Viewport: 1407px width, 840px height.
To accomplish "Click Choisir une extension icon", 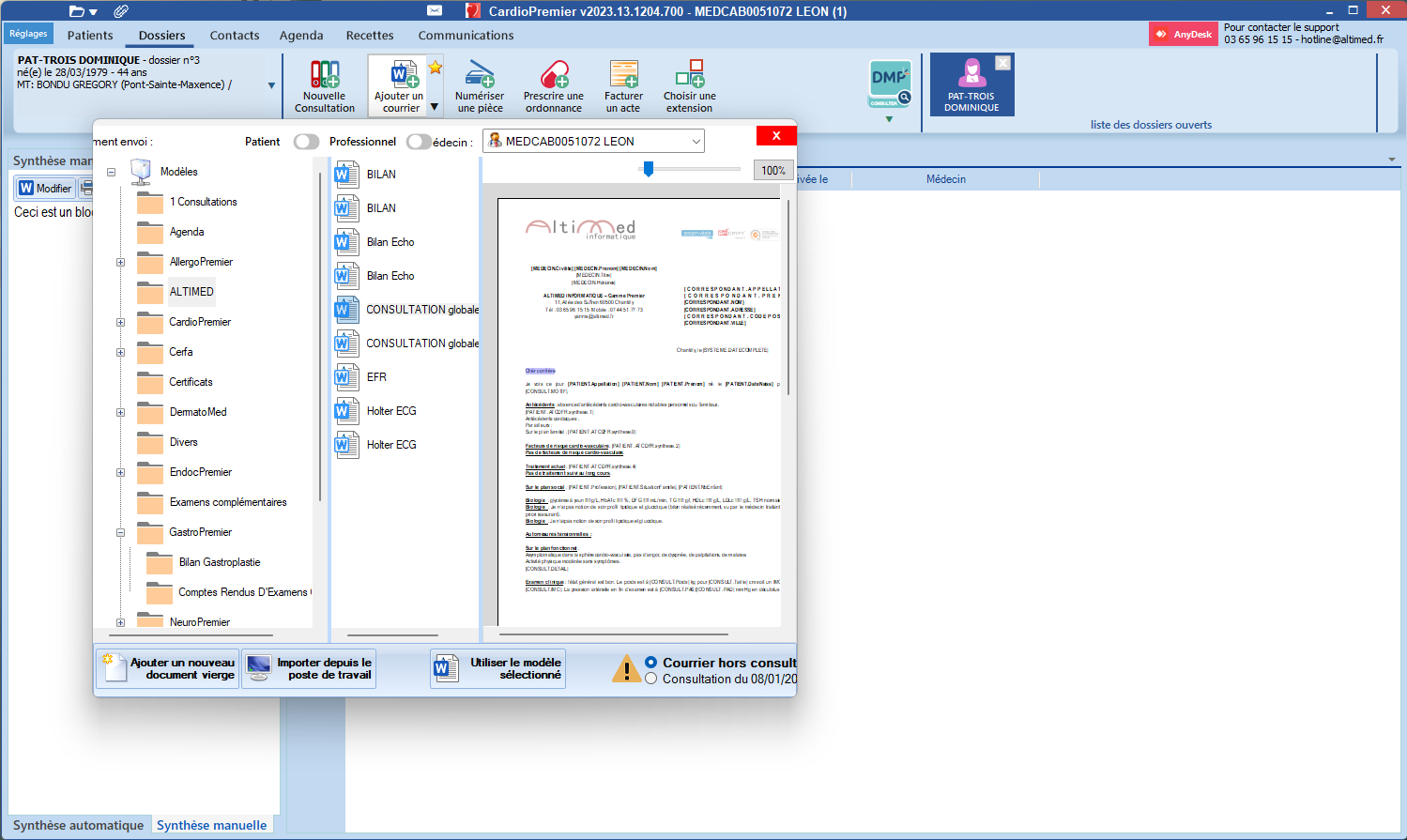I will pos(689,75).
